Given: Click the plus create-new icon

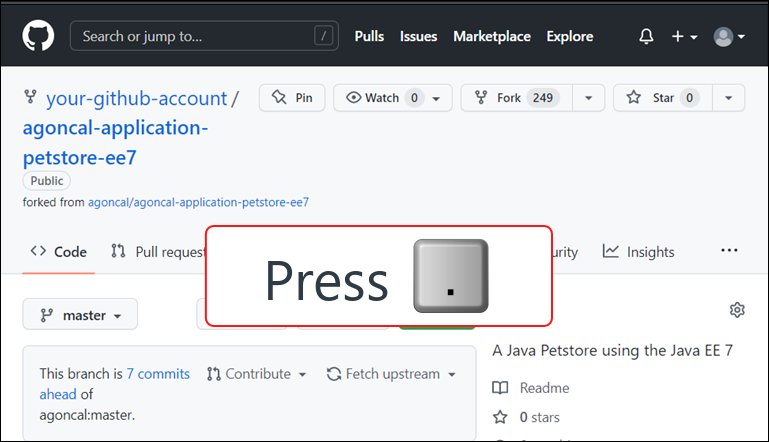Looking at the screenshot, I should click(x=684, y=36).
